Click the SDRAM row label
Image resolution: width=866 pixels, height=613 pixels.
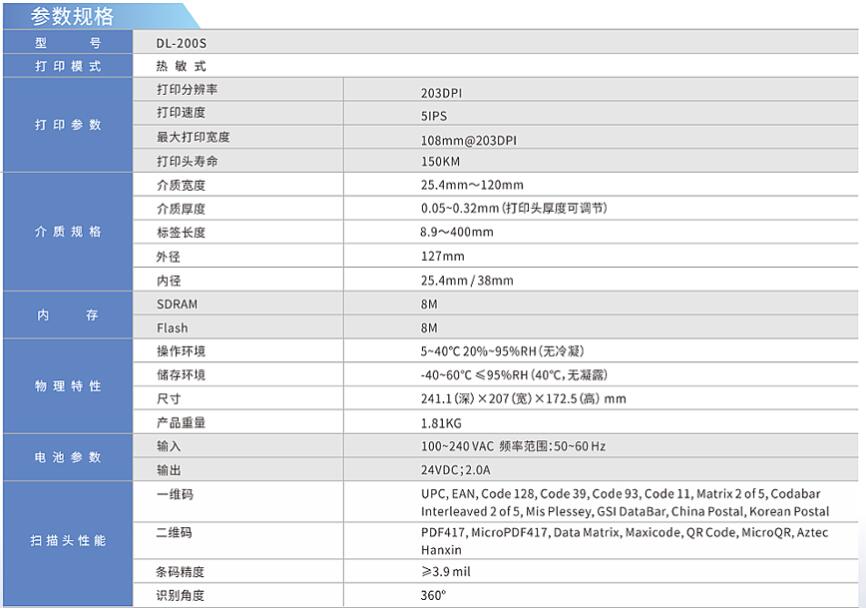pos(175,303)
